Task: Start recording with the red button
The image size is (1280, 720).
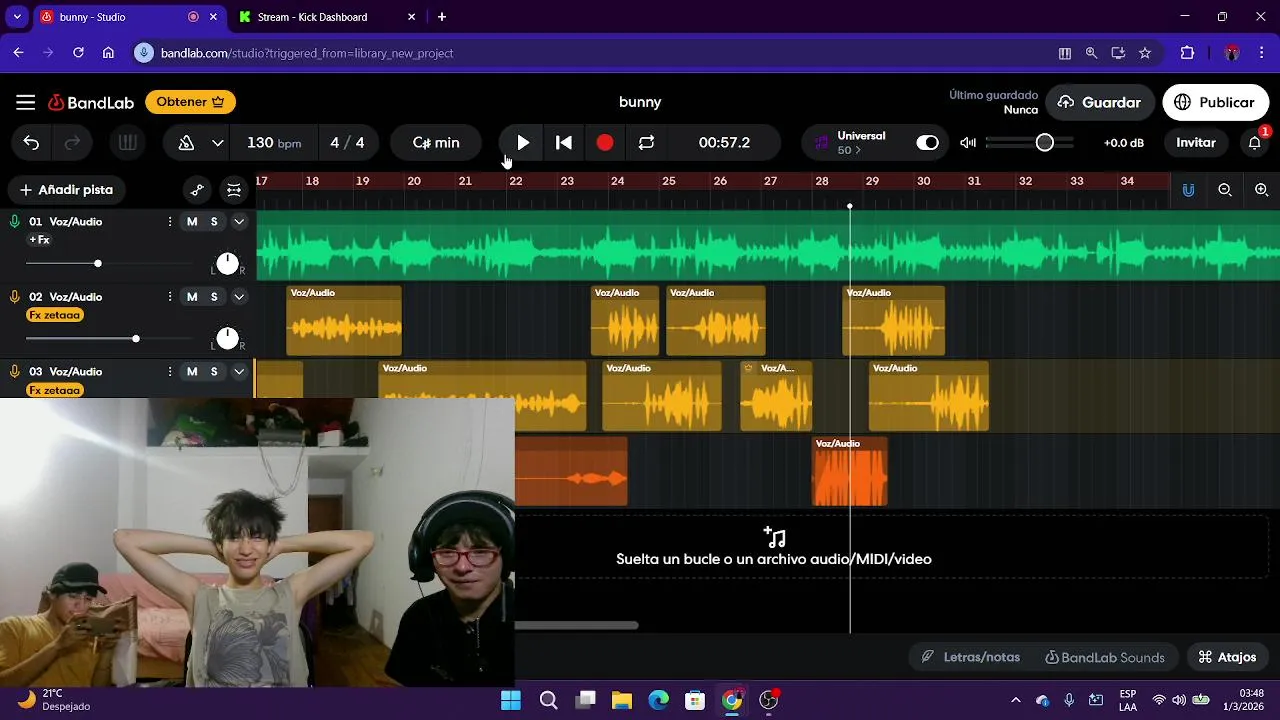Action: tap(605, 143)
